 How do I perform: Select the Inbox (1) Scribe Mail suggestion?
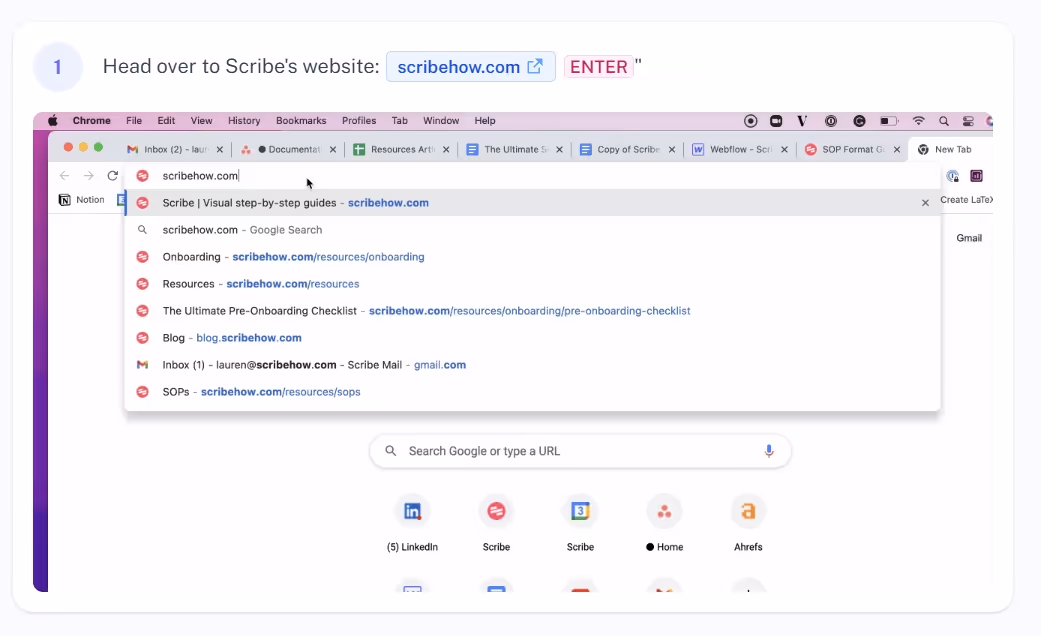tap(532, 365)
